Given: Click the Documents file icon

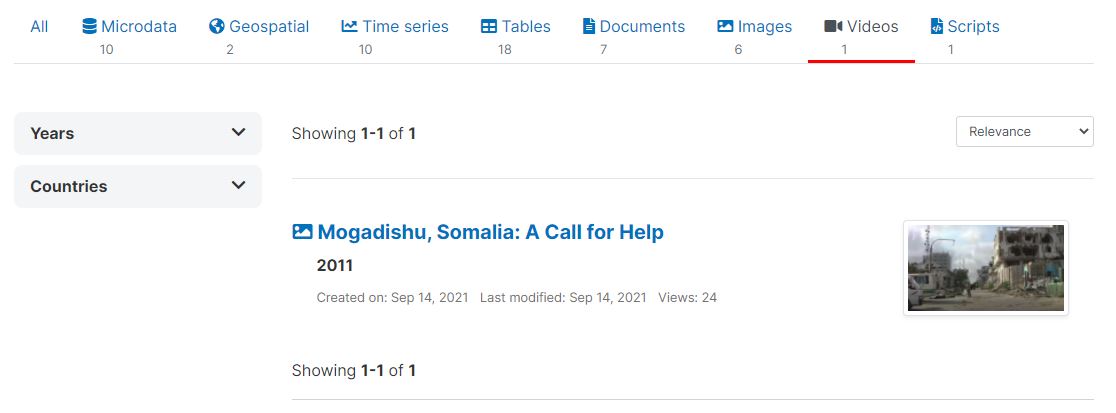Looking at the screenshot, I should pyautogui.click(x=589, y=26).
